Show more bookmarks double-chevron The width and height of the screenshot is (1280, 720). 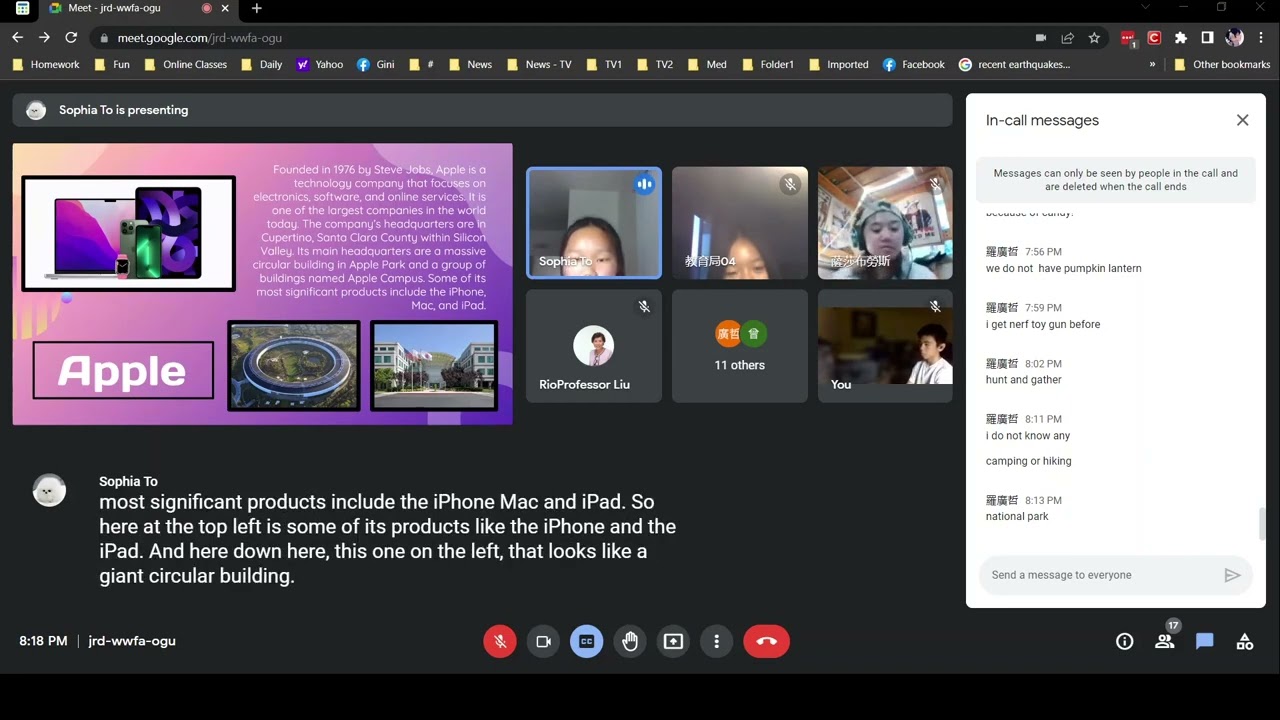coord(1152,64)
